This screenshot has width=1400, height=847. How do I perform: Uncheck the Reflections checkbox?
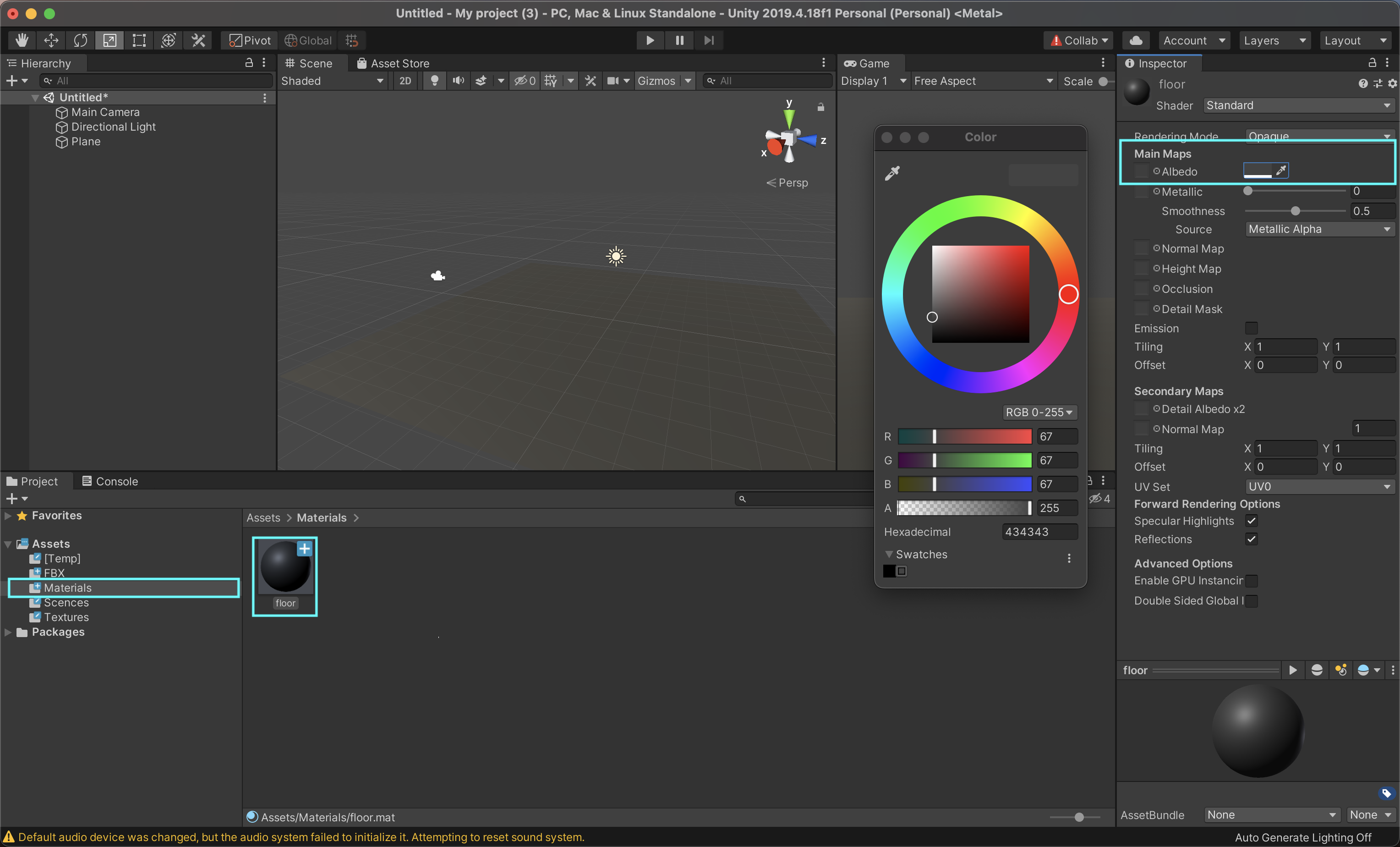click(x=1251, y=539)
